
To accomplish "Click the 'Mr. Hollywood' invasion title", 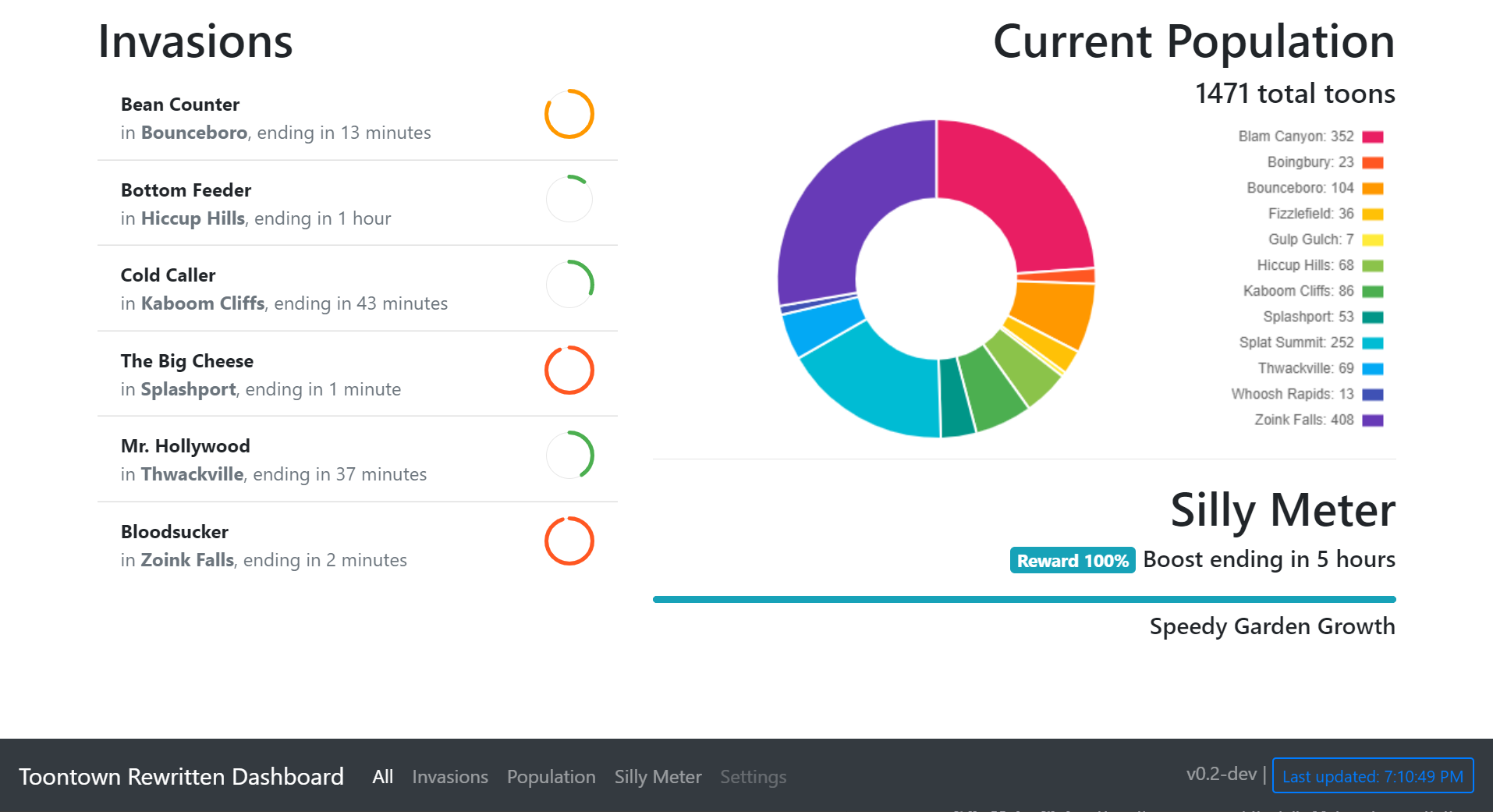I will click(186, 446).
